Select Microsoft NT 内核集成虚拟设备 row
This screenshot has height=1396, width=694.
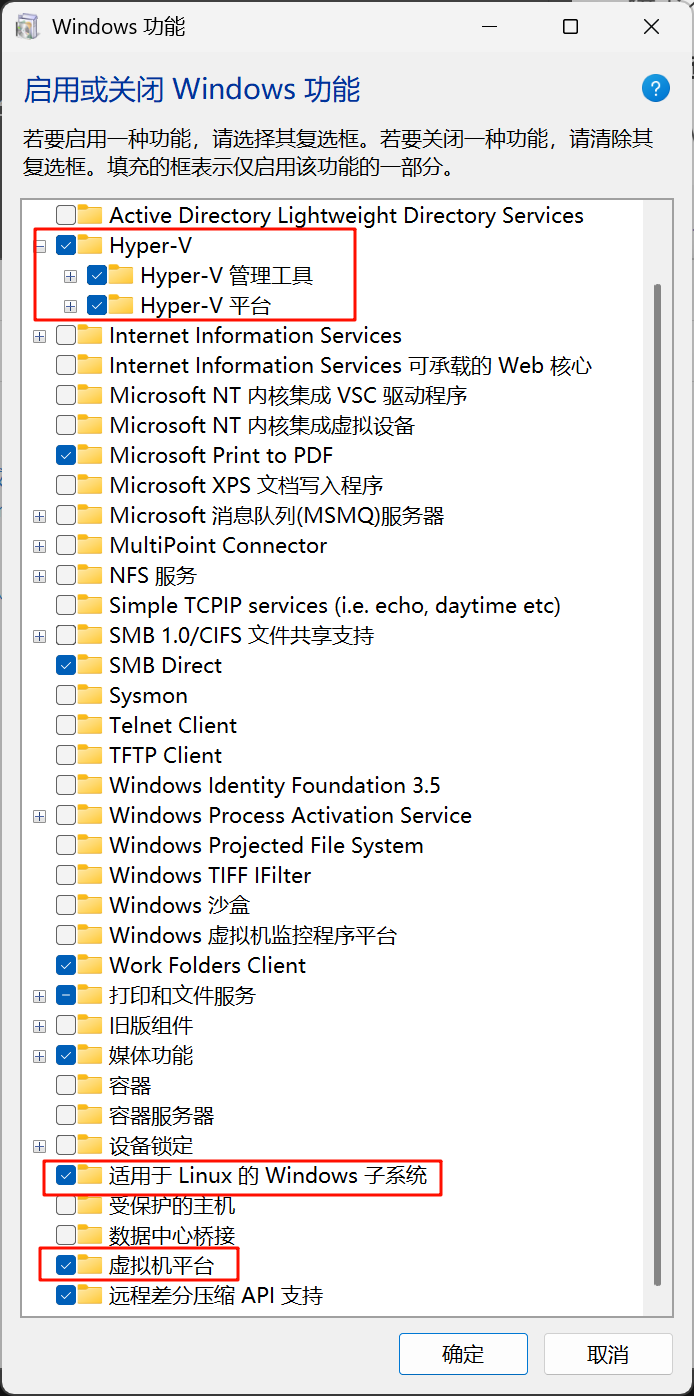(x=262, y=425)
